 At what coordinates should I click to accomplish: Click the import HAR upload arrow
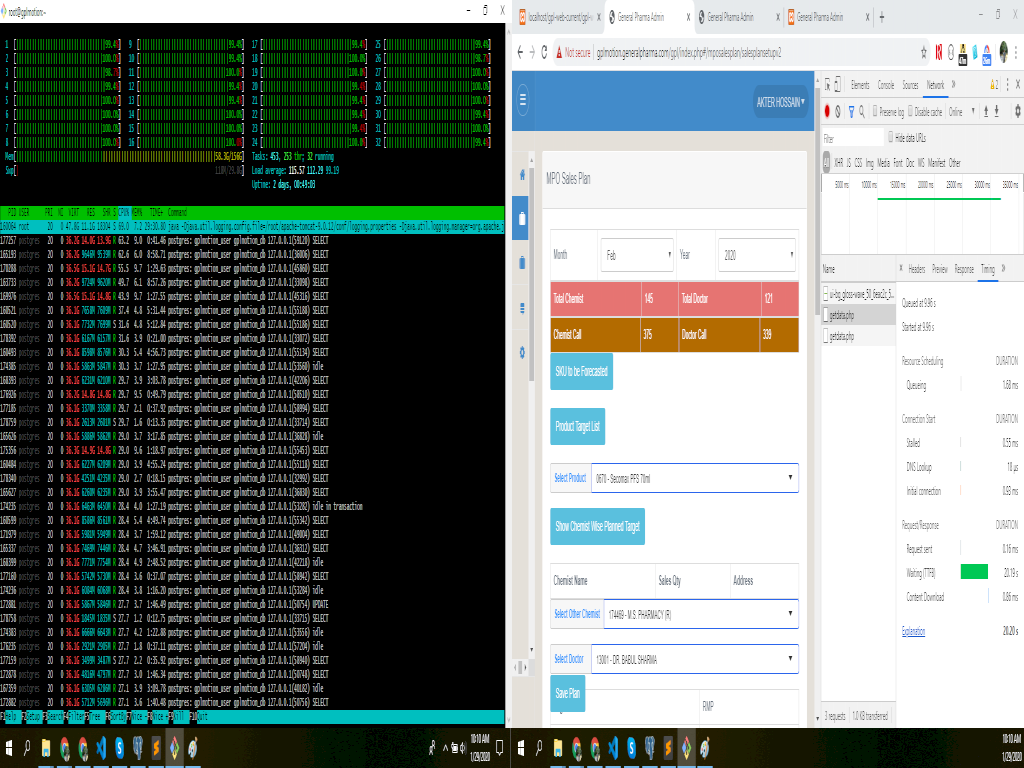coord(986,112)
